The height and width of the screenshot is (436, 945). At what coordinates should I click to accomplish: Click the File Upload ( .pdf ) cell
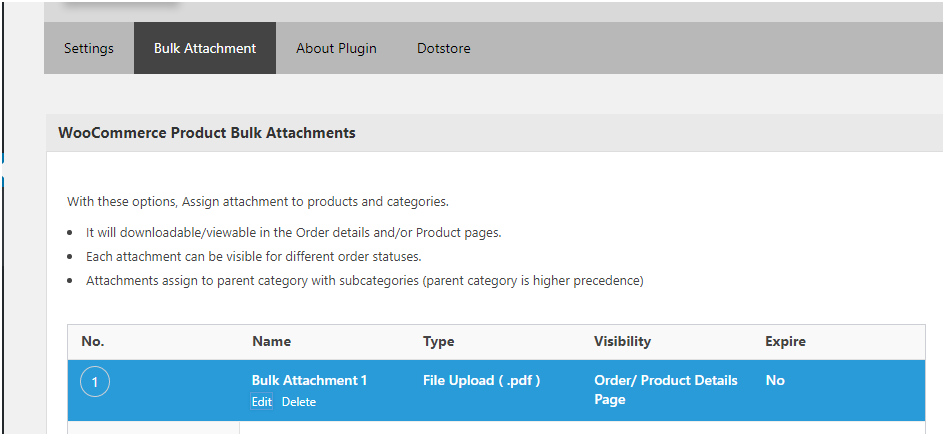(x=482, y=381)
